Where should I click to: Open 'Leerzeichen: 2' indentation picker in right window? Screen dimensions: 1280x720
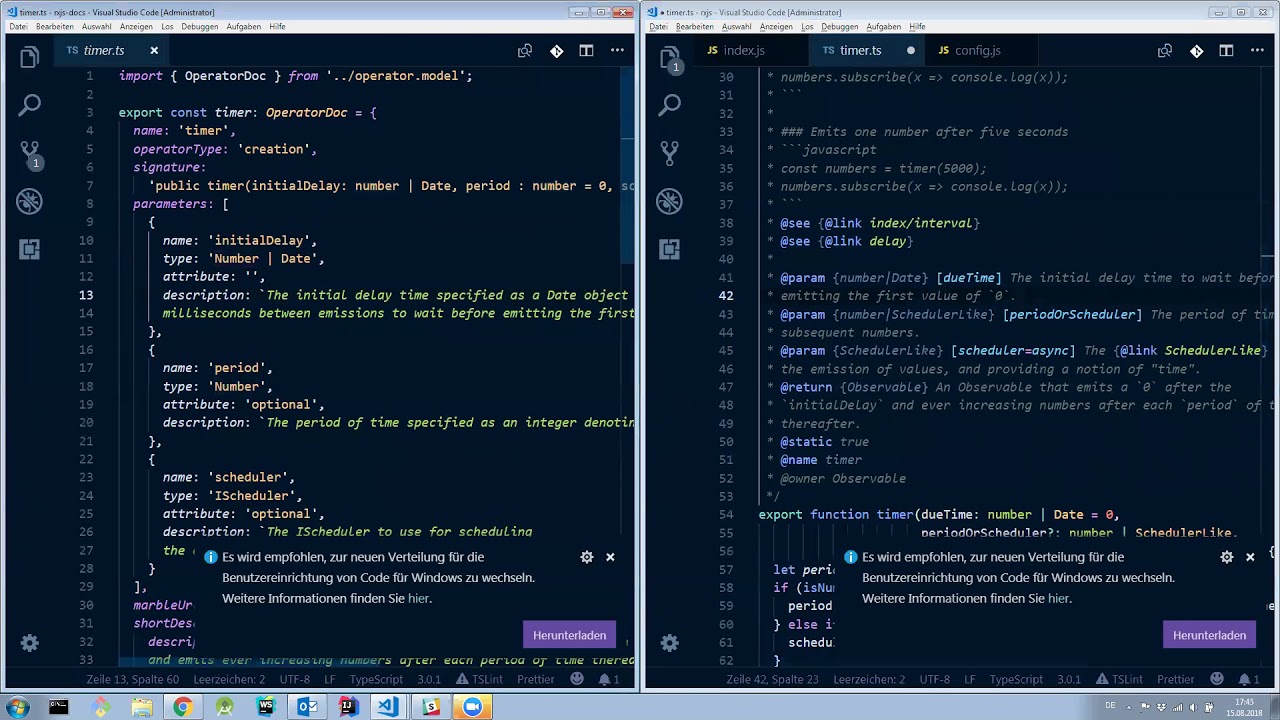point(870,679)
